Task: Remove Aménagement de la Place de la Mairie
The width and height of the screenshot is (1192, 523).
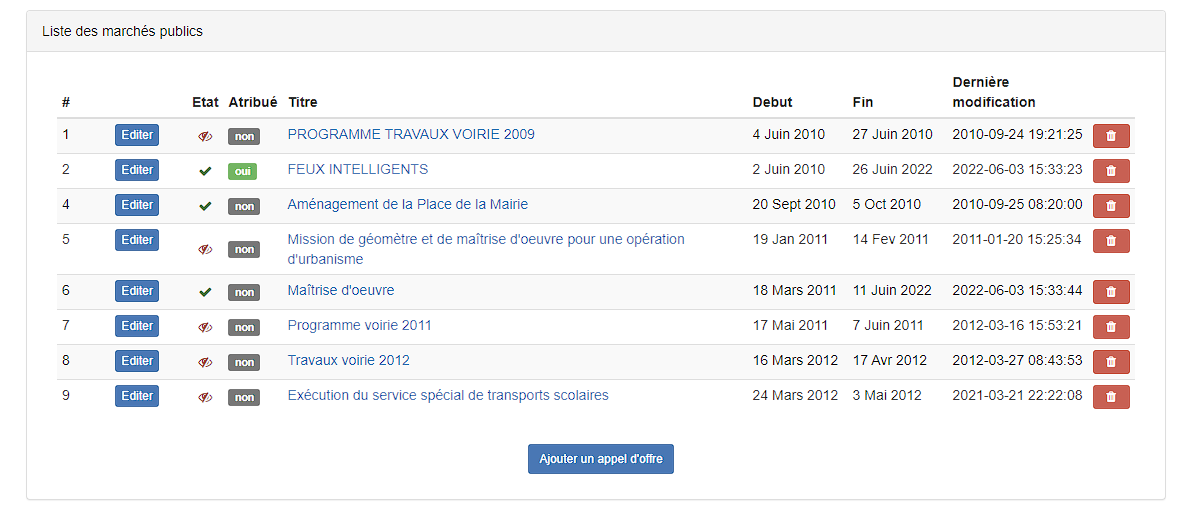Action: tap(1111, 206)
